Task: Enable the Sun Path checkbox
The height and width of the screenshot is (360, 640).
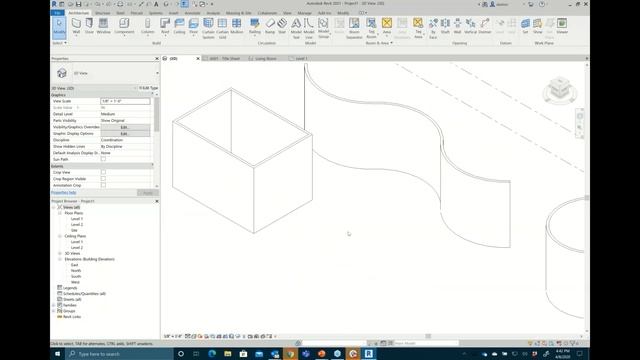Action: point(103,159)
